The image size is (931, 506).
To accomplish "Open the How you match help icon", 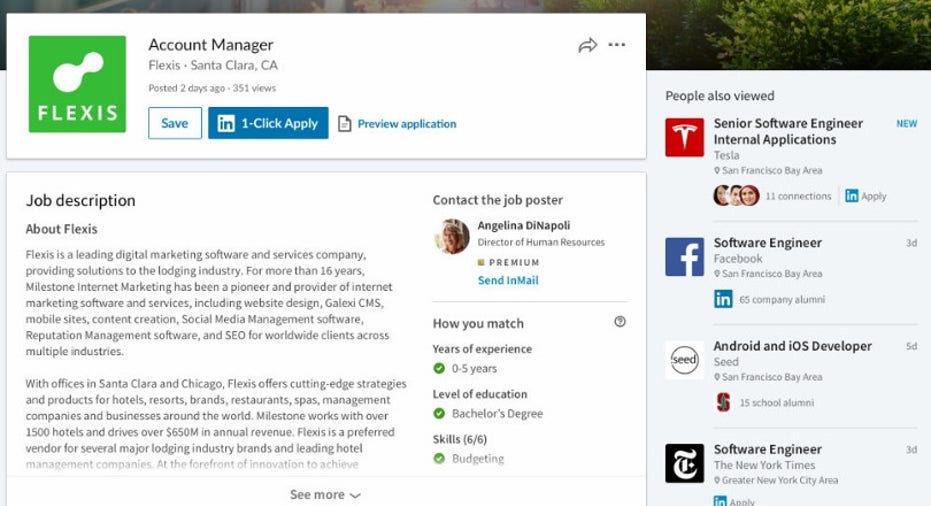I will (x=620, y=321).
